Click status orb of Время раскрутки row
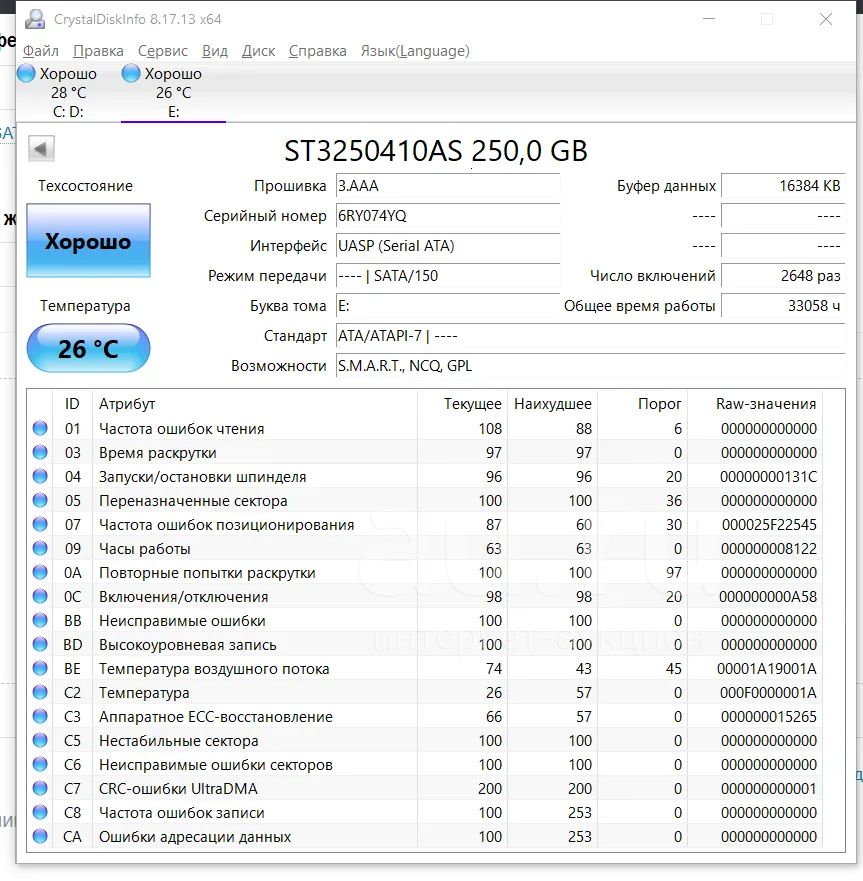Viewport: 863px width, 881px height. [x=40, y=452]
